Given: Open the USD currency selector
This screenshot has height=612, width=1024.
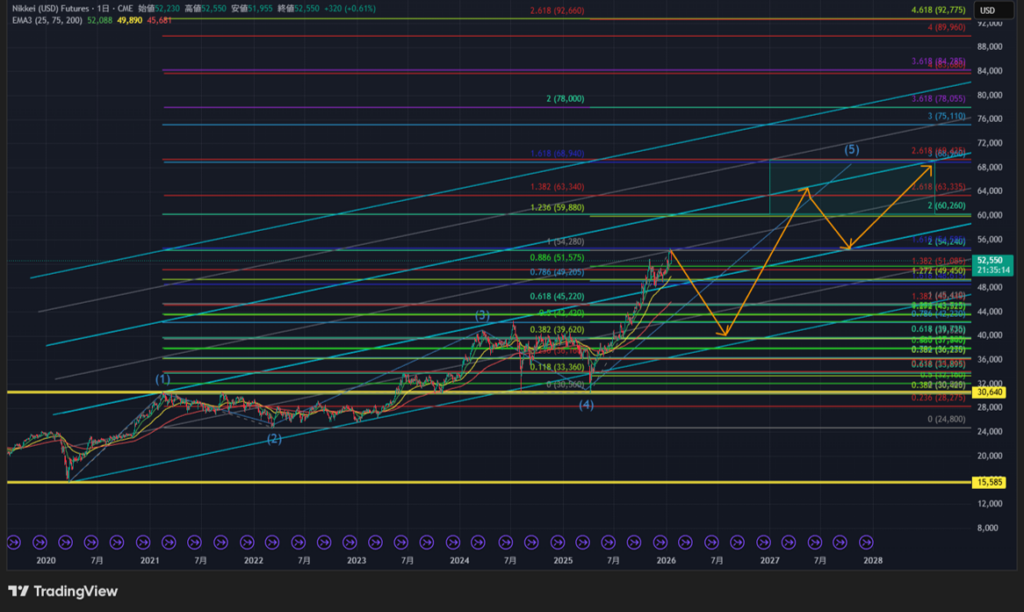Looking at the screenshot, I should click(x=988, y=10).
